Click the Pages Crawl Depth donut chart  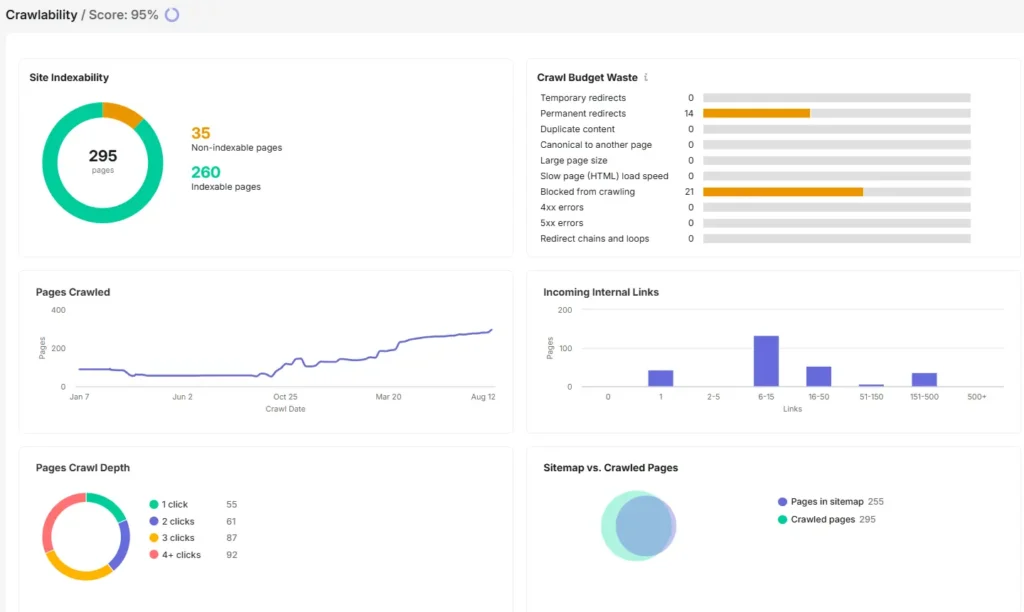coord(86,536)
